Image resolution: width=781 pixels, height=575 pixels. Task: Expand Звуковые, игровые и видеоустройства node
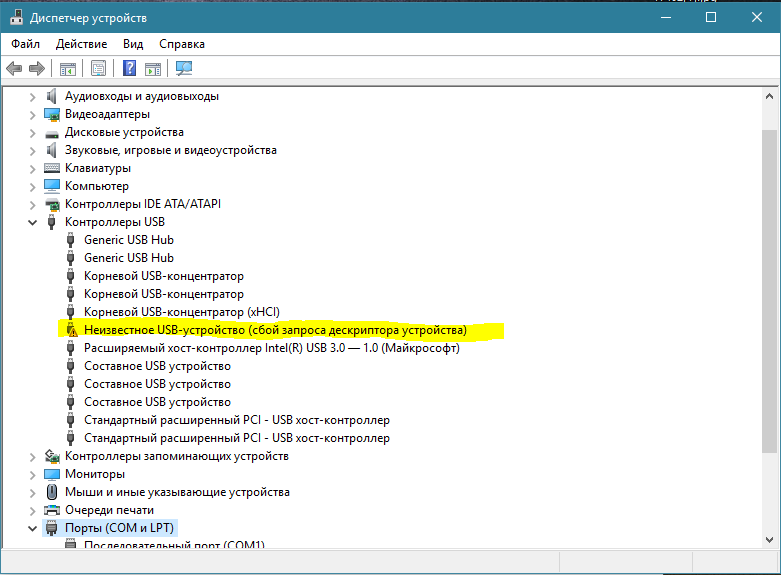32,151
